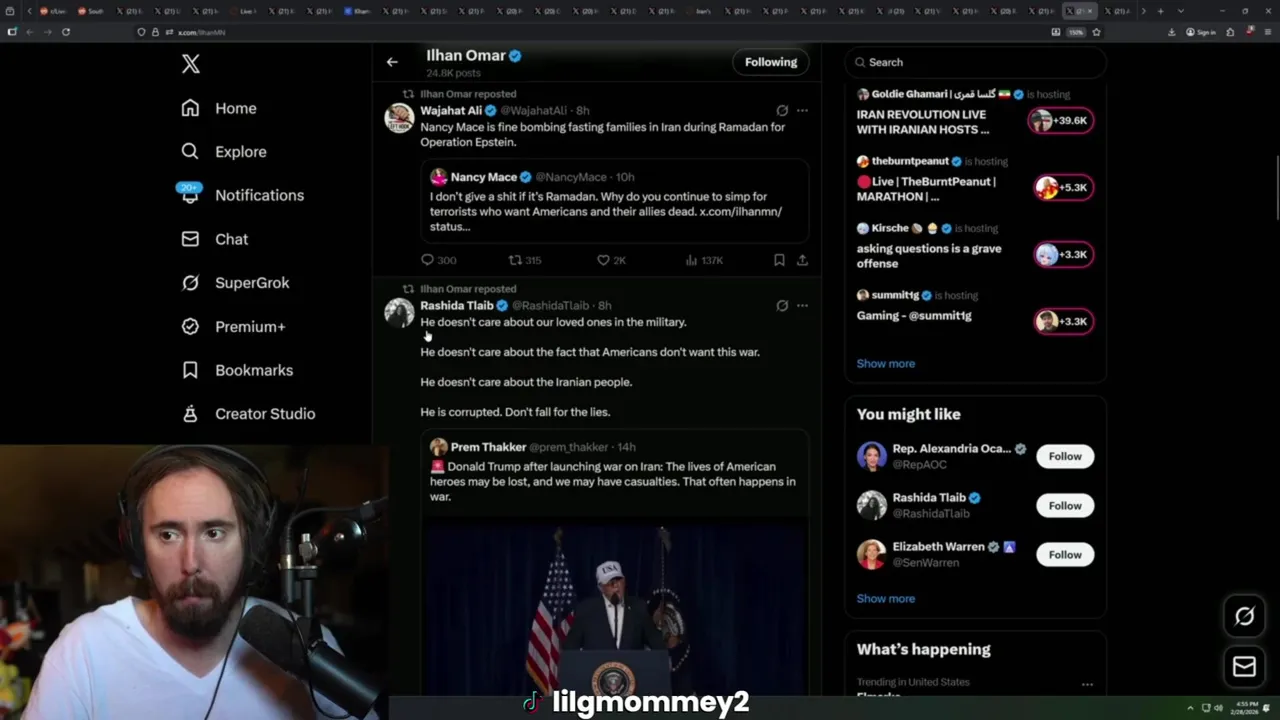Open the floating Grok button
This screenshot has width=1280, height=720.
tap(1244, 616)
